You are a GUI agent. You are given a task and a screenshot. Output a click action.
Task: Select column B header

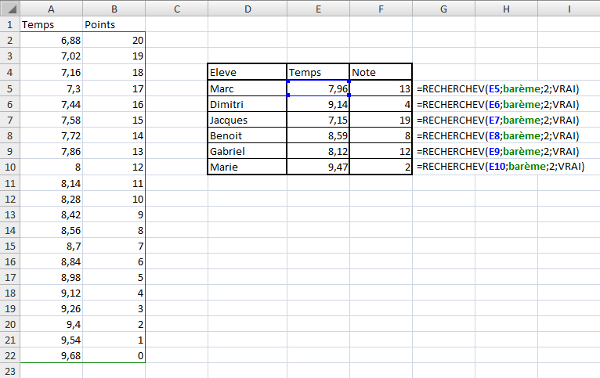click(114, 8)
